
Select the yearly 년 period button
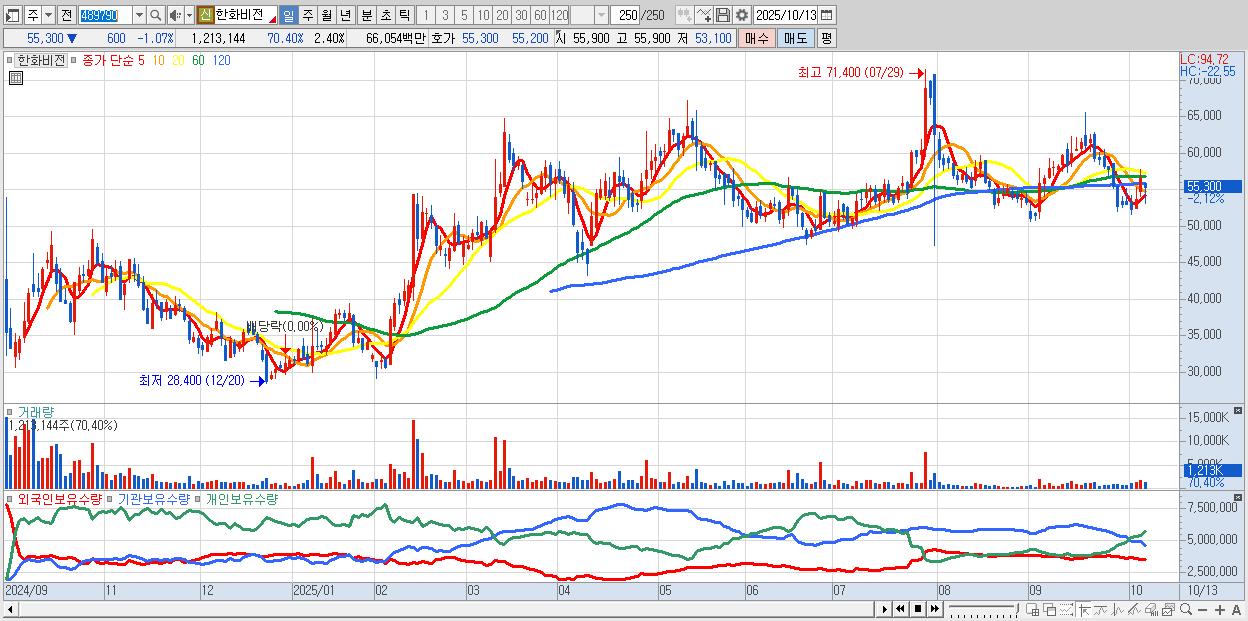346,15
